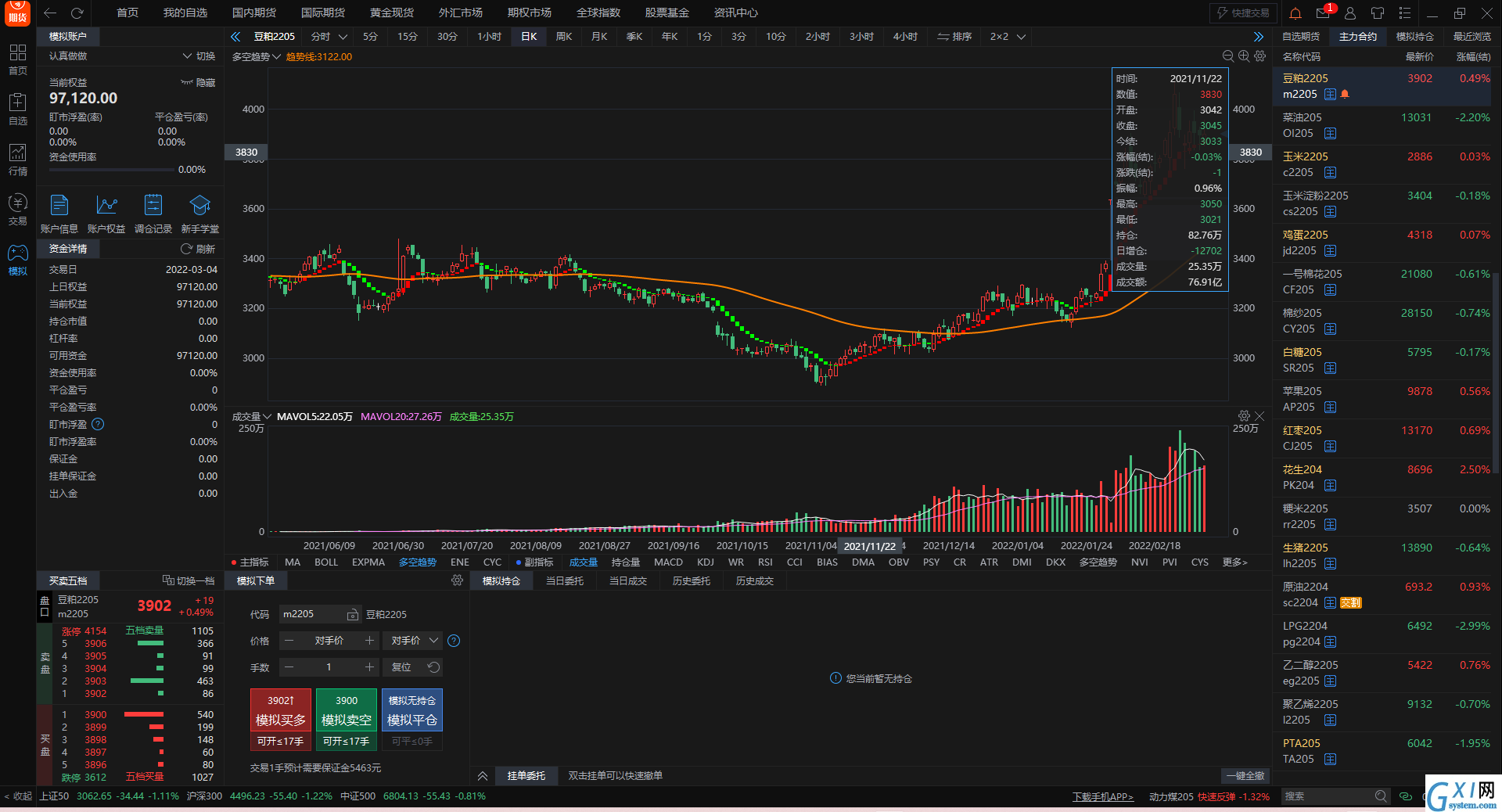Viewport: 1502px width, 812px height.
Task: Open 模拟下单 order panel settings gear
Action: (458, 580)
